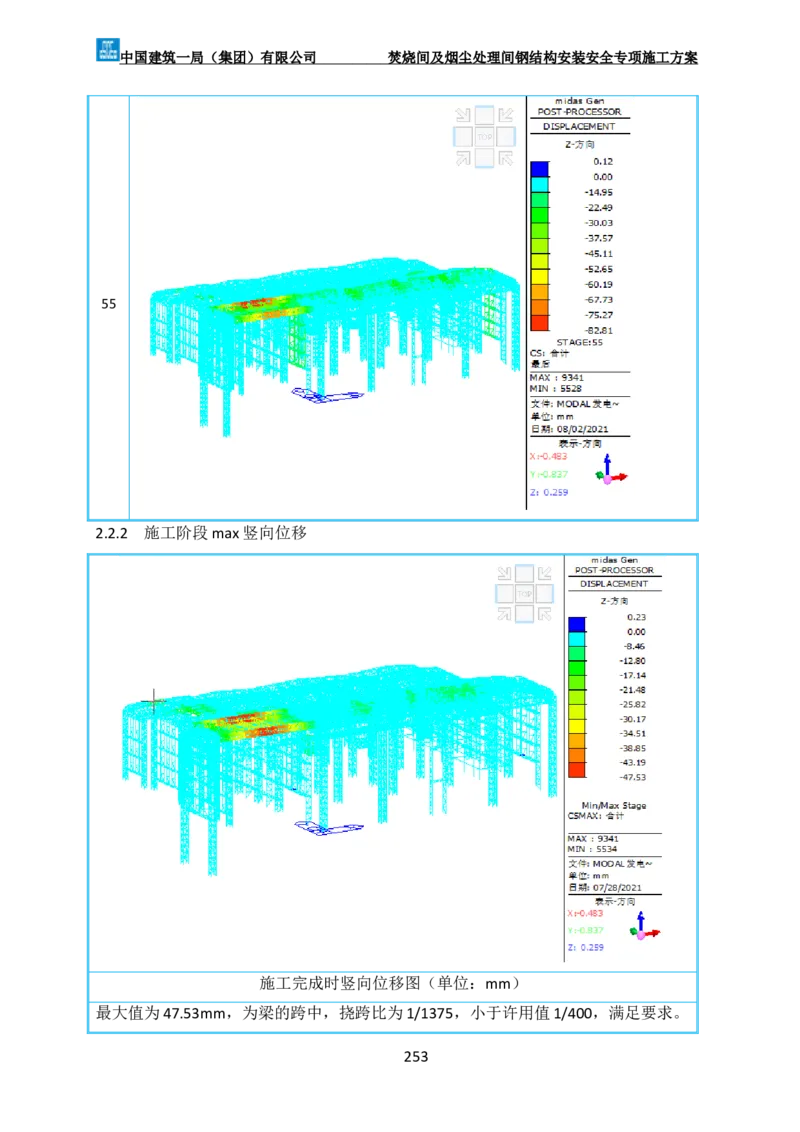
Task: Click the TOP view button in upper viewport
Action: point(484,137)
